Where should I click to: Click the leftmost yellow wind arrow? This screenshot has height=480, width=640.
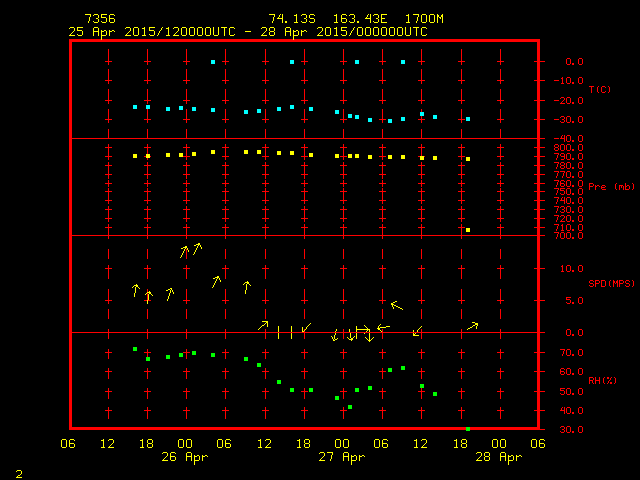[x=135, y=290]
